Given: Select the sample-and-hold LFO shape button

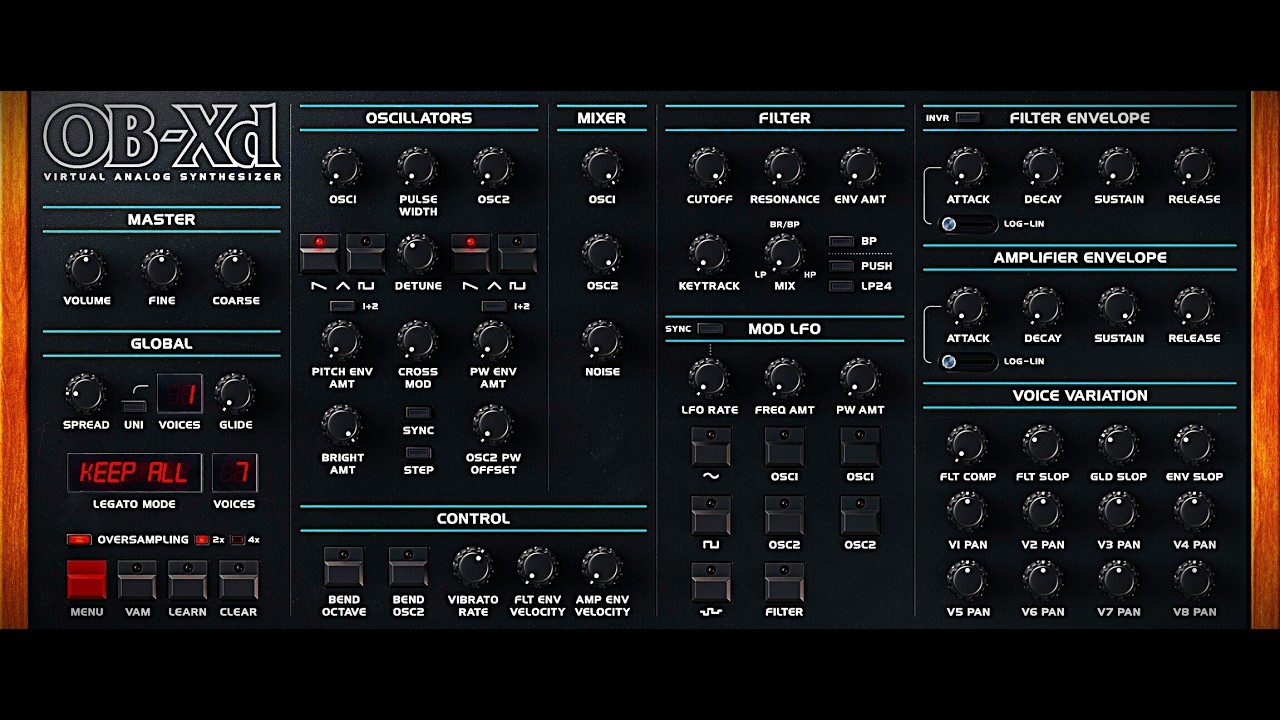Looking at the screenshot, I should [711, 582].
